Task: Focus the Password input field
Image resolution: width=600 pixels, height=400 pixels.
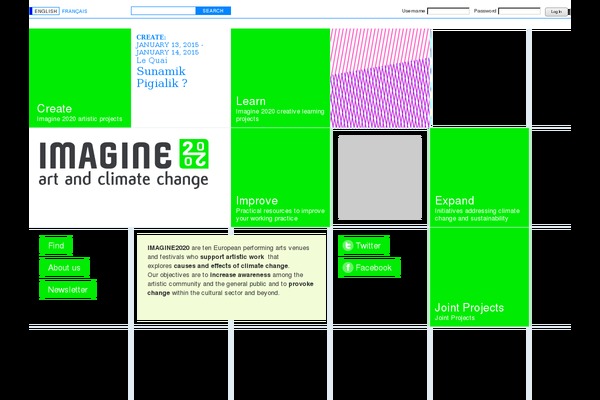Action: point(519,11)
